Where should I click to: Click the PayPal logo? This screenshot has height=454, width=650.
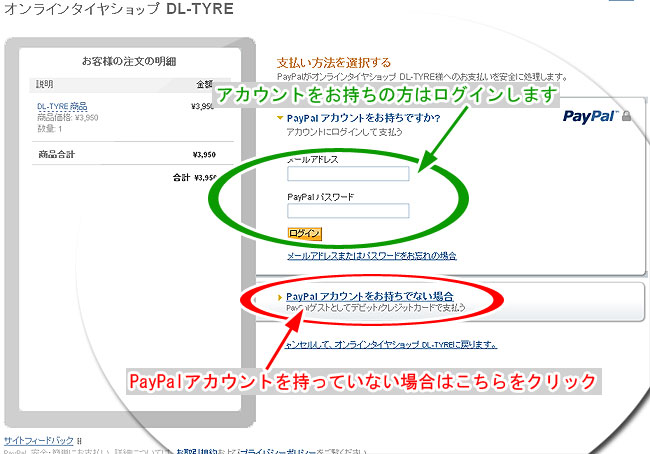click(x=590, y=117)
